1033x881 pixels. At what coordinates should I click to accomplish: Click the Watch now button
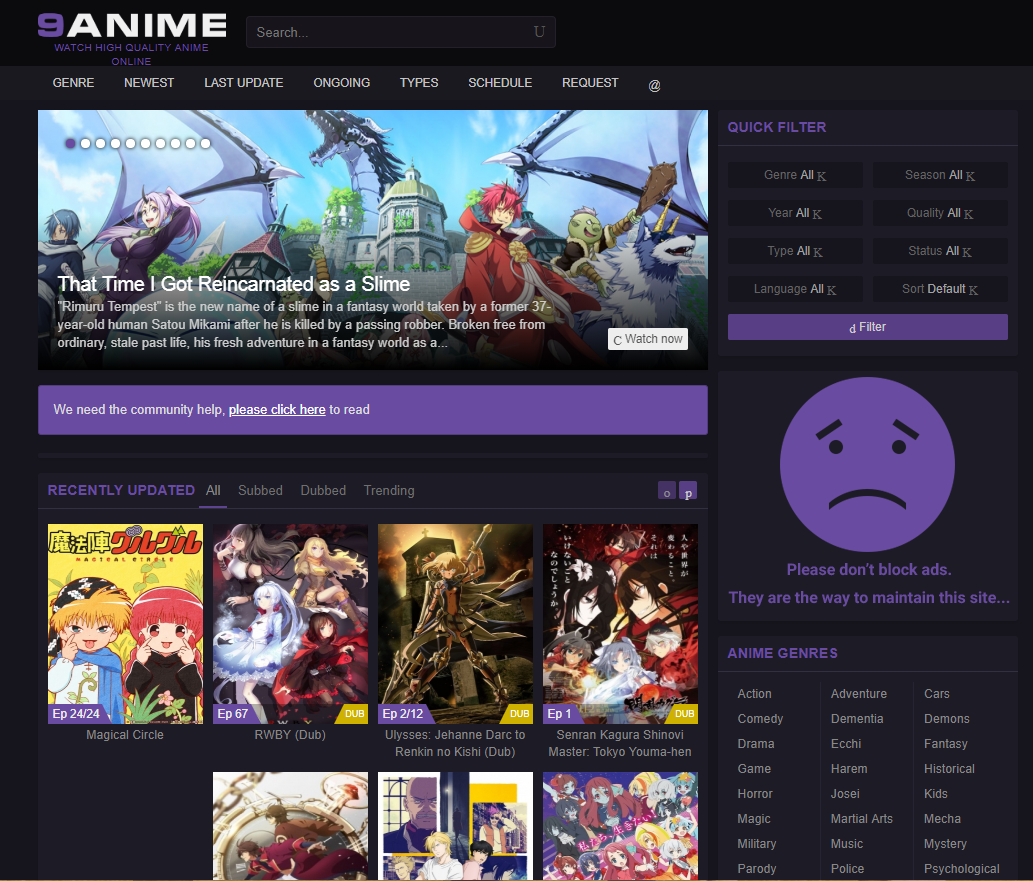(x=647, y=339)
